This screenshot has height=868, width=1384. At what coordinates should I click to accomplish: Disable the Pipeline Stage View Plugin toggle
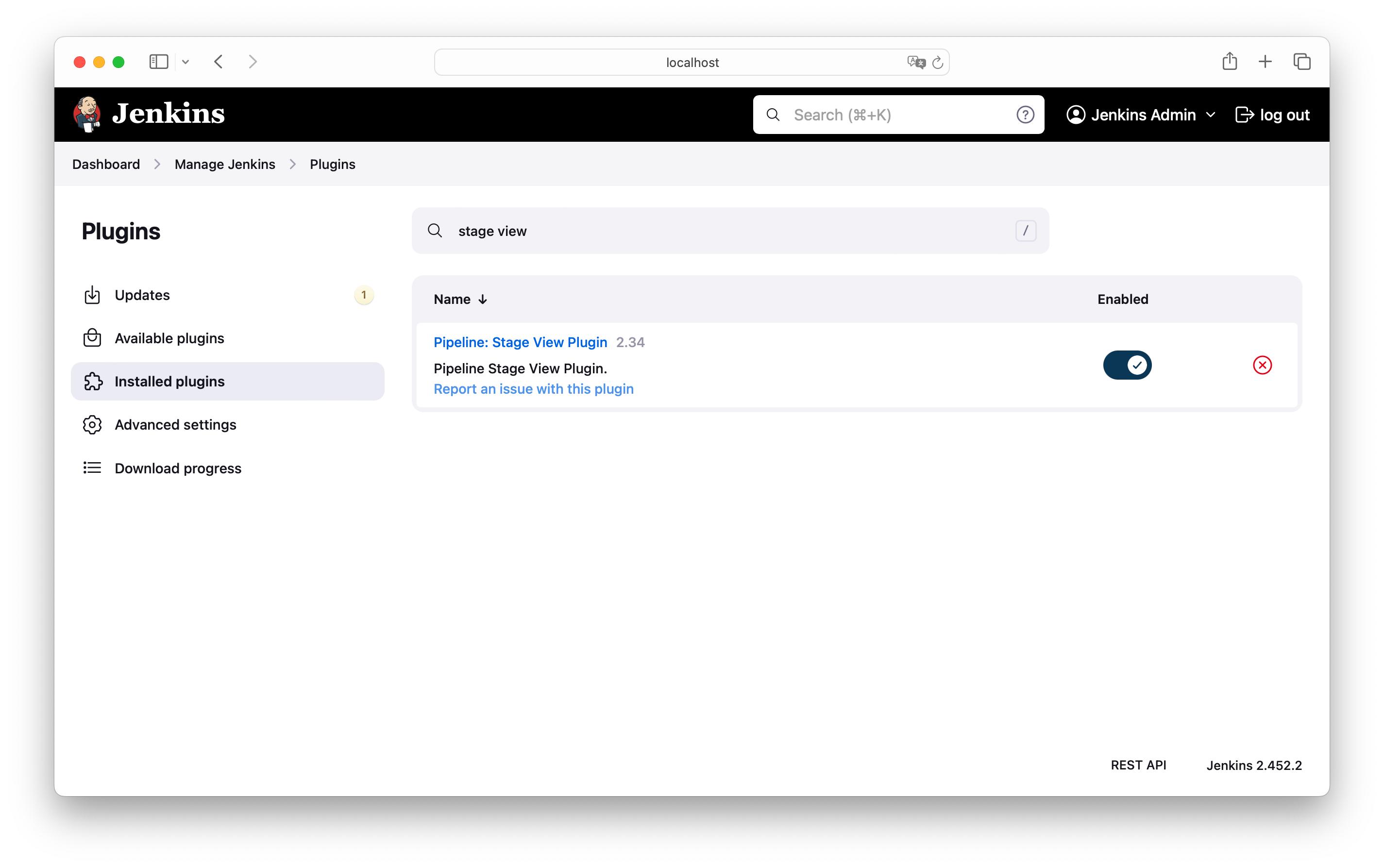1127,365
